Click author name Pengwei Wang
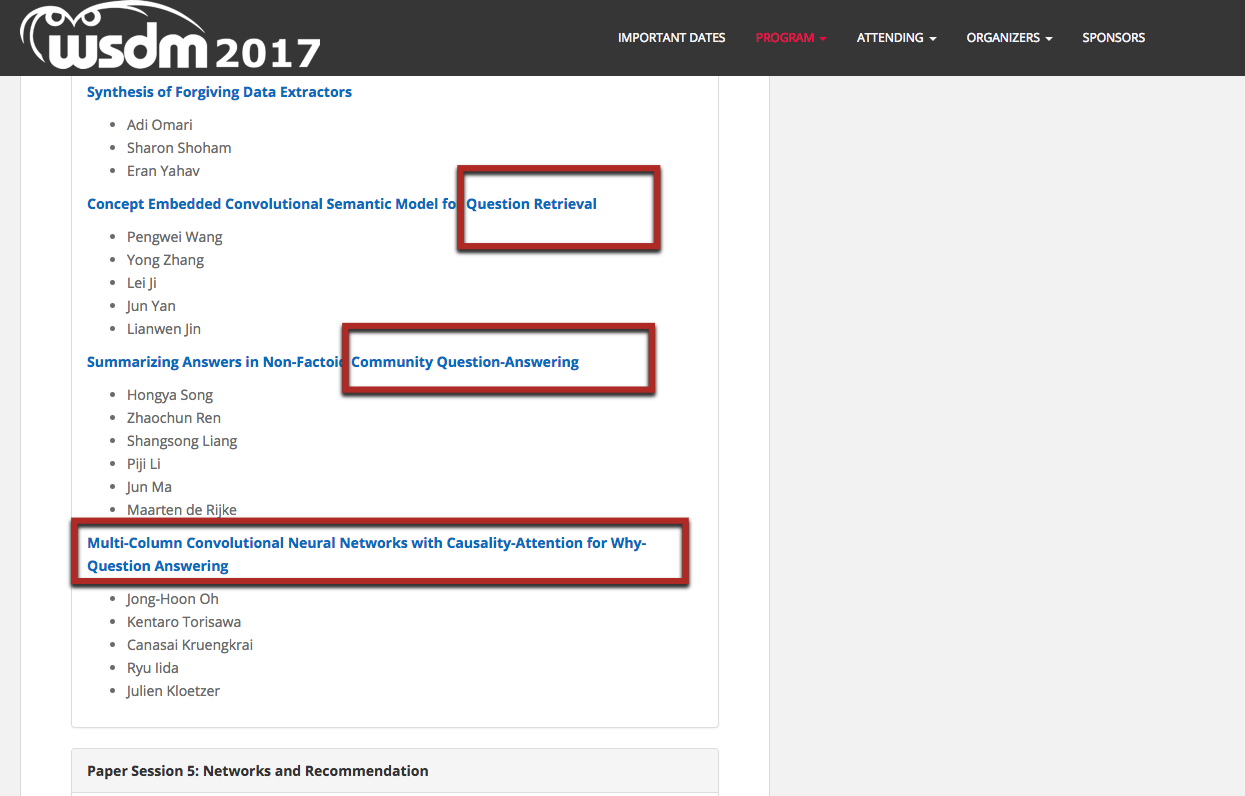The image size is (1245, 796). click(x=174, y=237)
